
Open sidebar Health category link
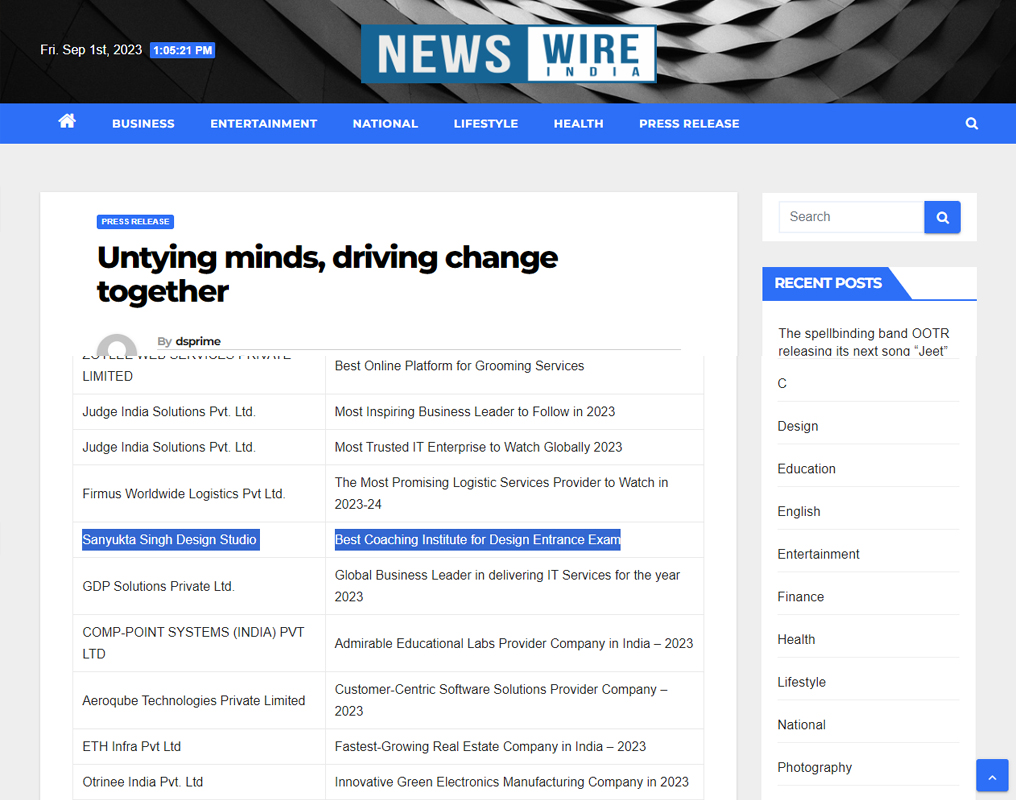[796, 640]
